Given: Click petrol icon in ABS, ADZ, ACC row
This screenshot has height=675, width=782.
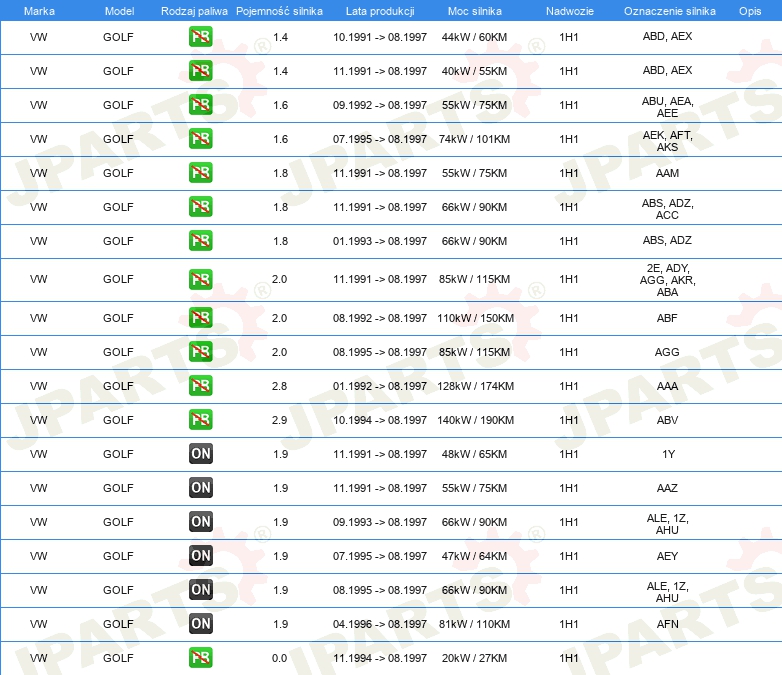Looking at the screenshot, I should [x=200, y=206].
